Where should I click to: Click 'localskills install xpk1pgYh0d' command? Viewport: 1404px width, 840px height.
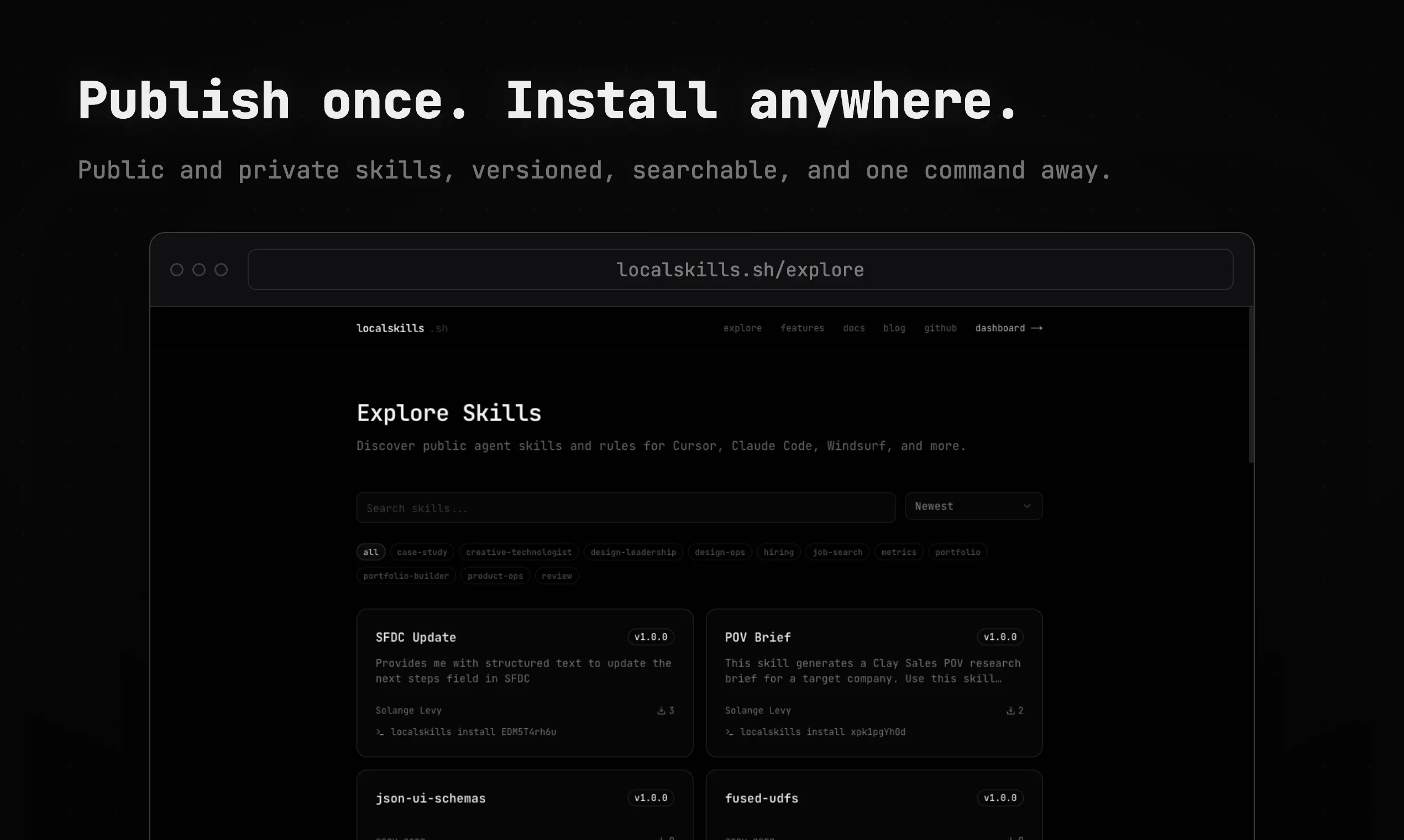click(823, 732)
